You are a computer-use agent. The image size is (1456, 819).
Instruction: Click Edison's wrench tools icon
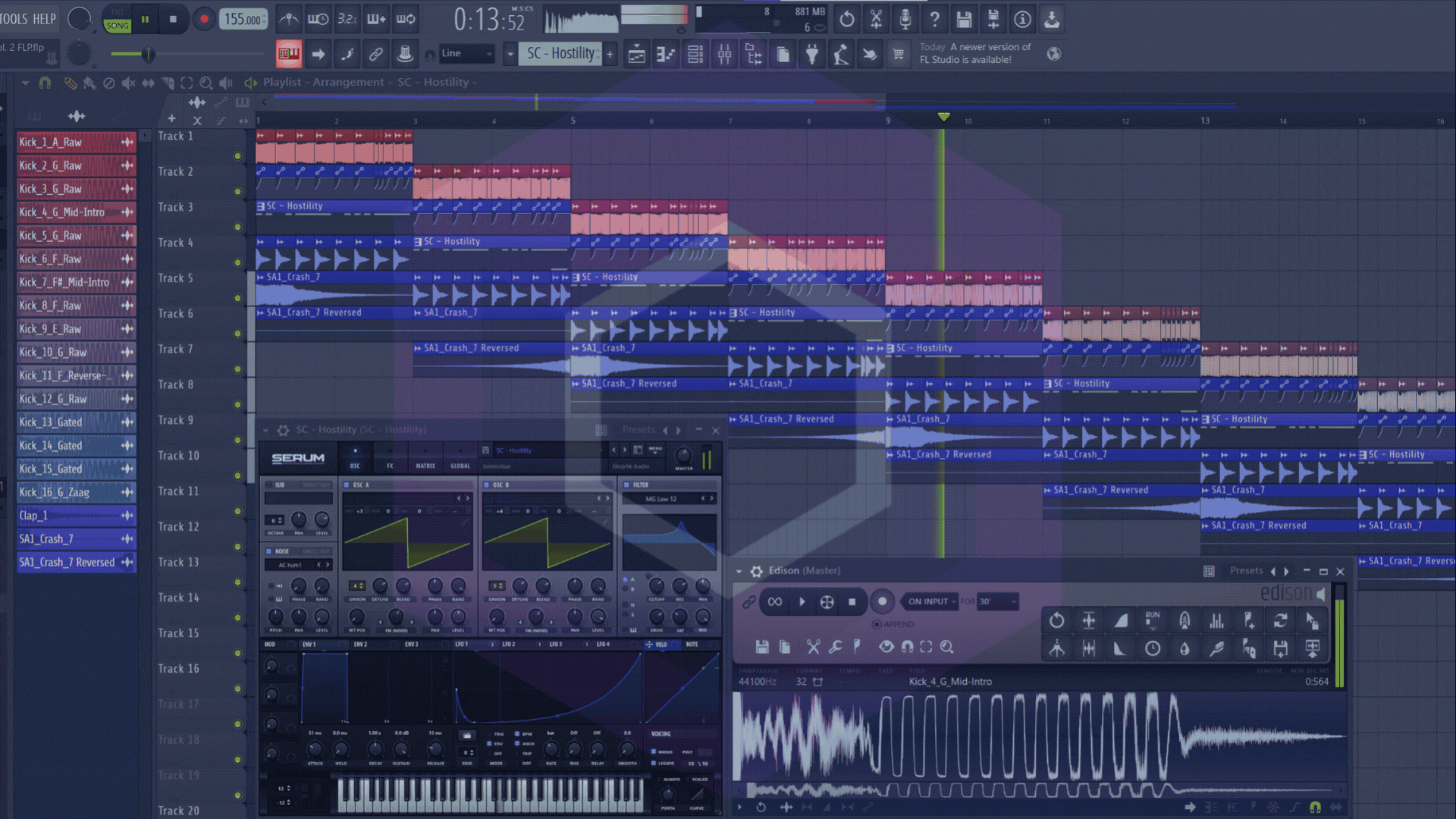835,647
